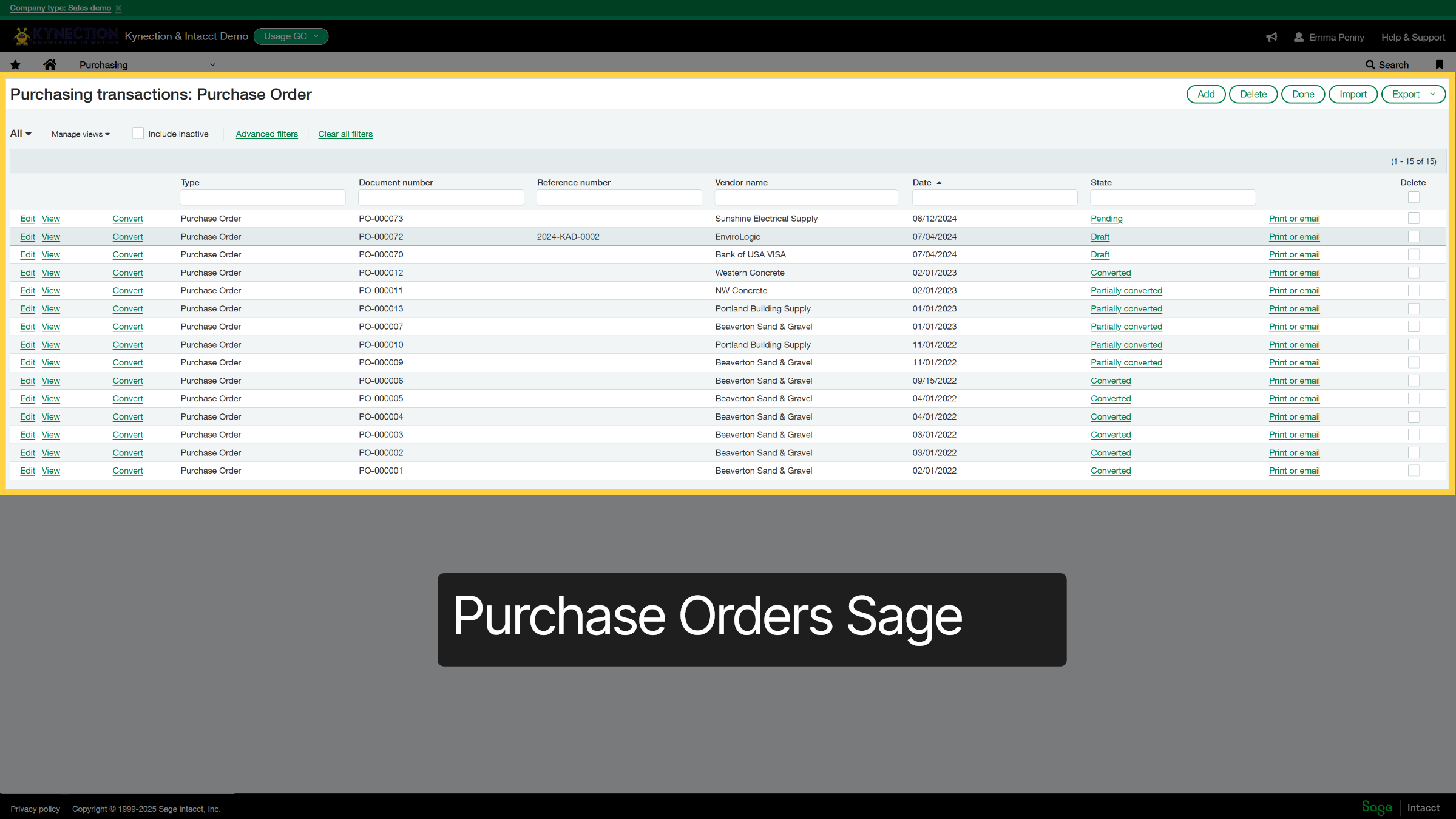Click the user profile icon beside Emma Penny
The height and width of the screenshot is (819, 1456).
tap(1298, 37)
